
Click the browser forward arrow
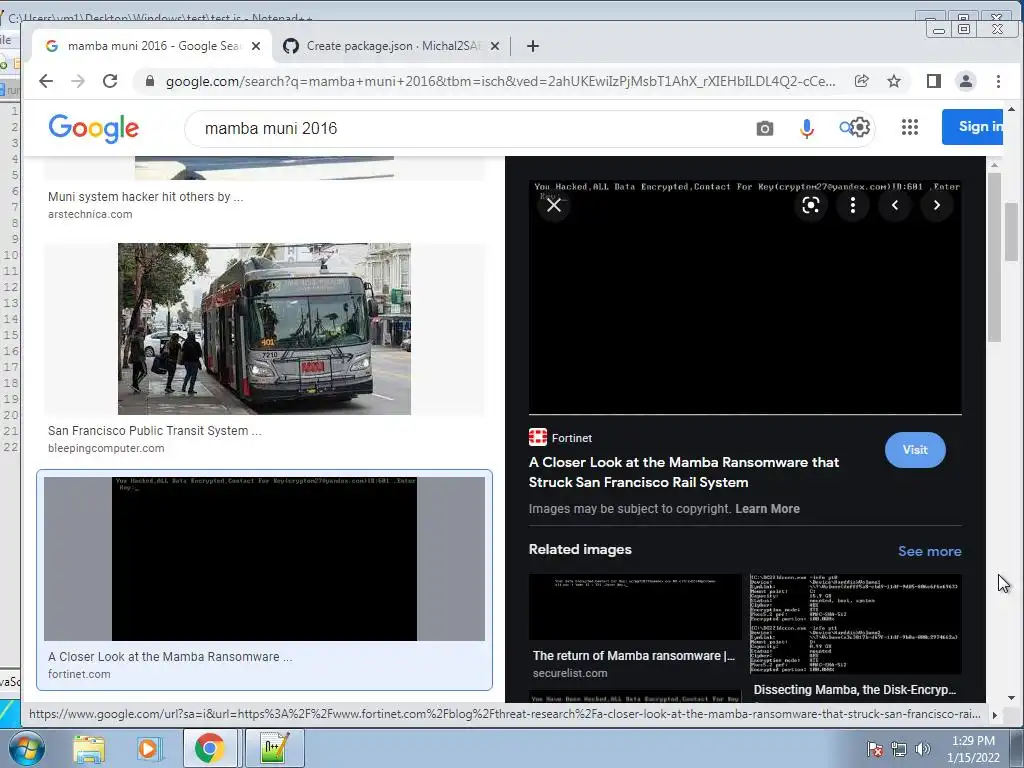pyautogui.click(x=78, y=81)
